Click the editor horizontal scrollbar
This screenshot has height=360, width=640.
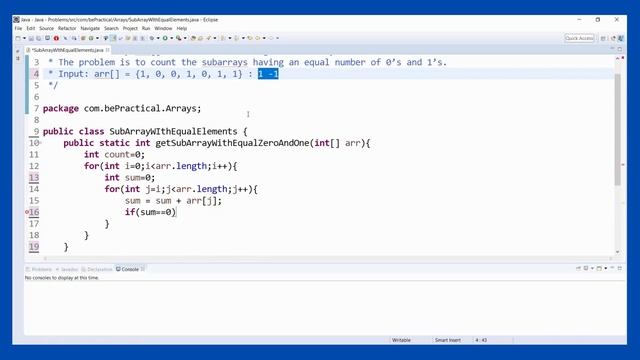click(328, 258)
